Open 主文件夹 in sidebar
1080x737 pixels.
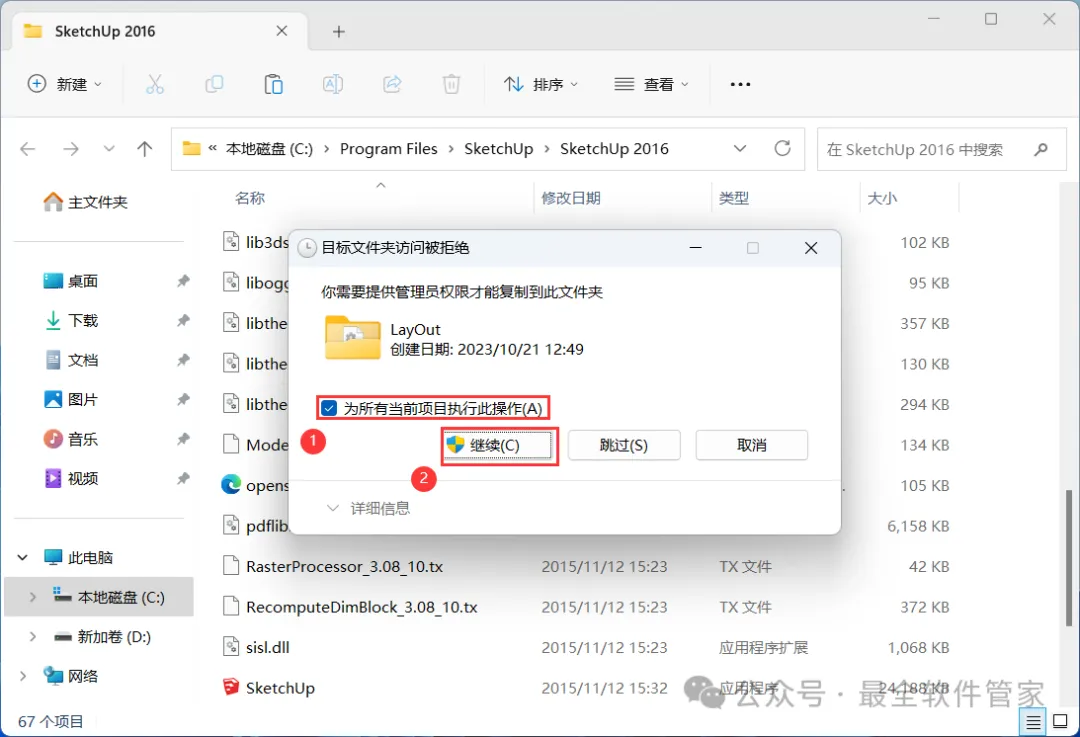pyautogui.click(x=85, y=202)
